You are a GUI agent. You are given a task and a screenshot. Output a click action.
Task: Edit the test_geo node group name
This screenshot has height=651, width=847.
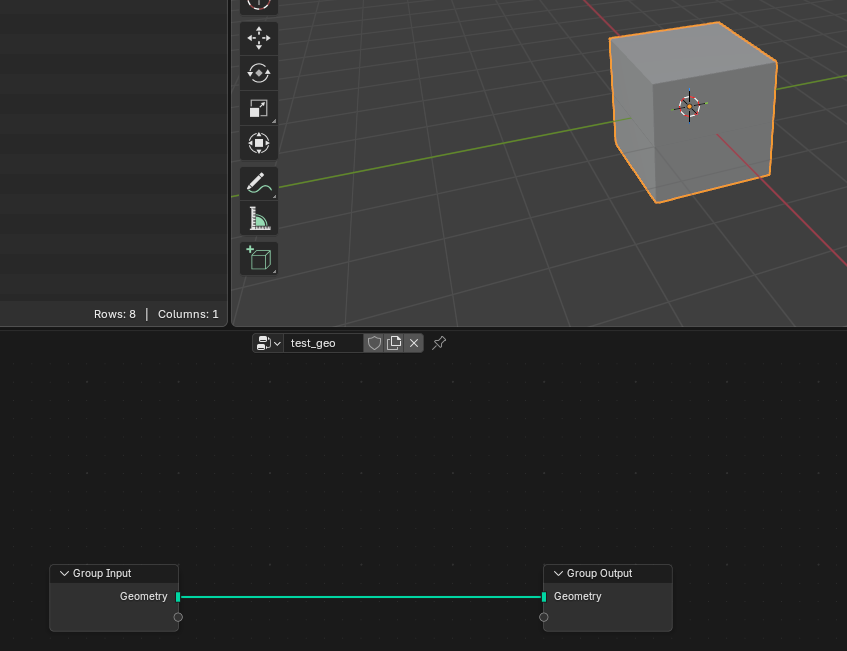point(324,343)
